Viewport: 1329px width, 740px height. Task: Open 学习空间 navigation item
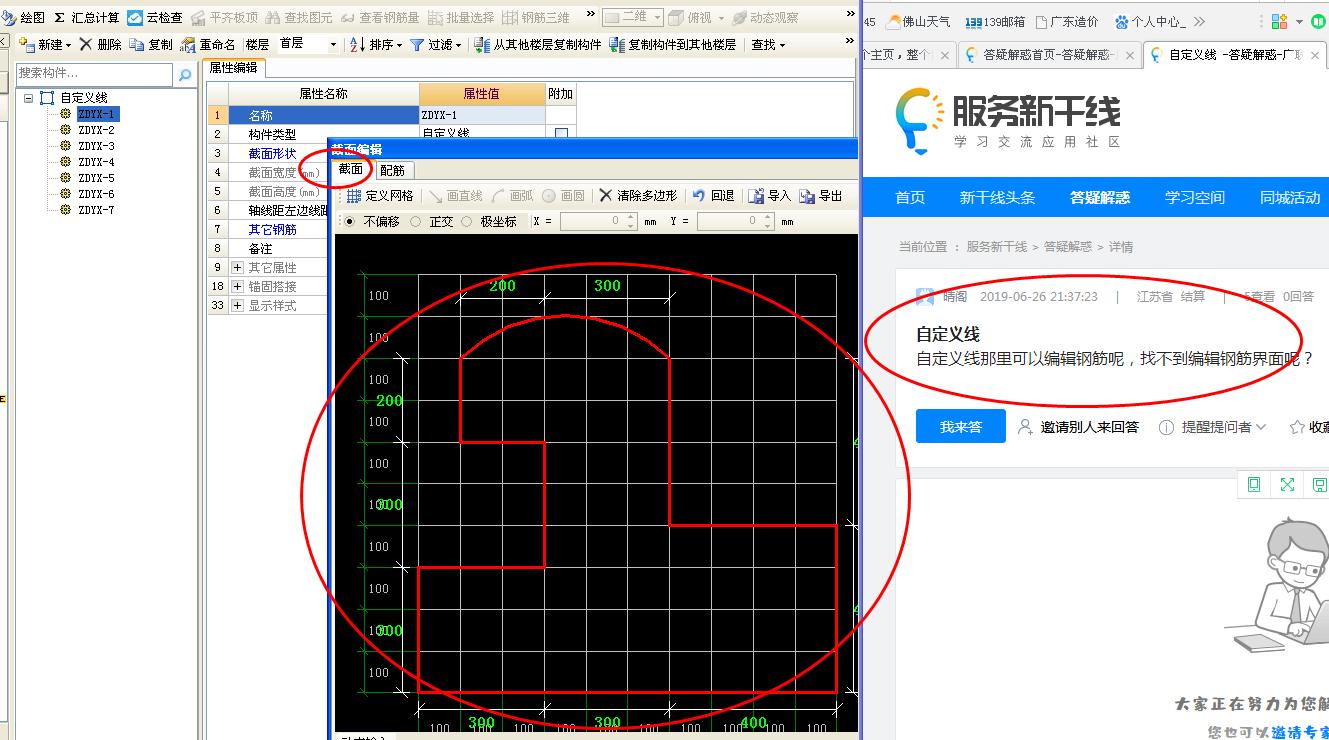pos(1194,198)
